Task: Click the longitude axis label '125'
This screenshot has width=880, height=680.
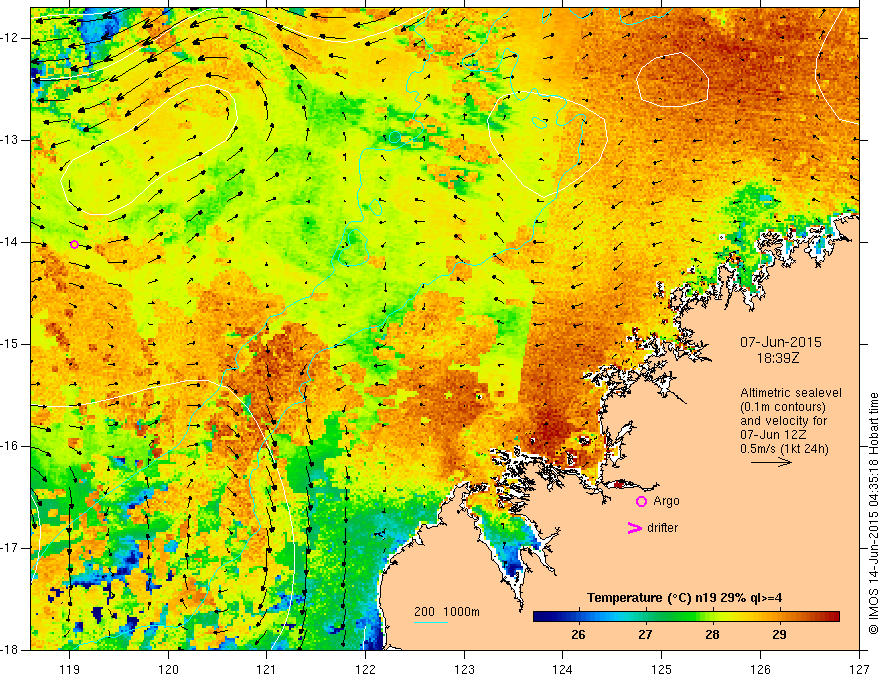Action: (x=662, y=669)
